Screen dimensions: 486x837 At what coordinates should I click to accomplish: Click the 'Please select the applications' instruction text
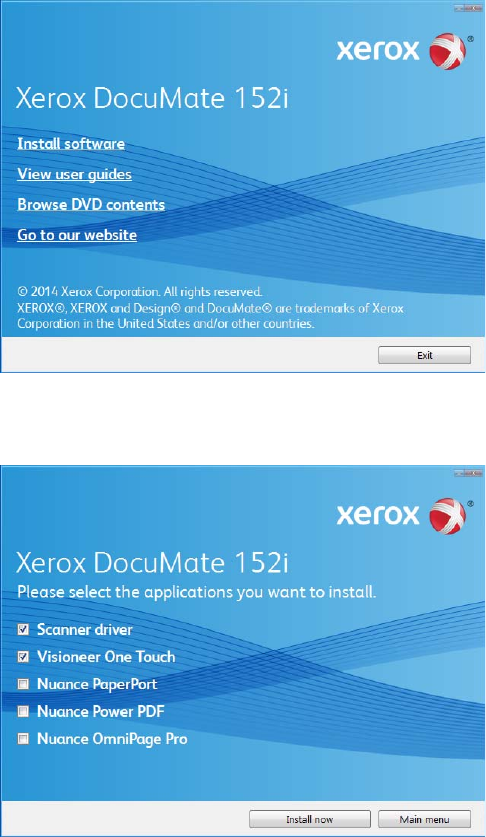coord(197,592)
